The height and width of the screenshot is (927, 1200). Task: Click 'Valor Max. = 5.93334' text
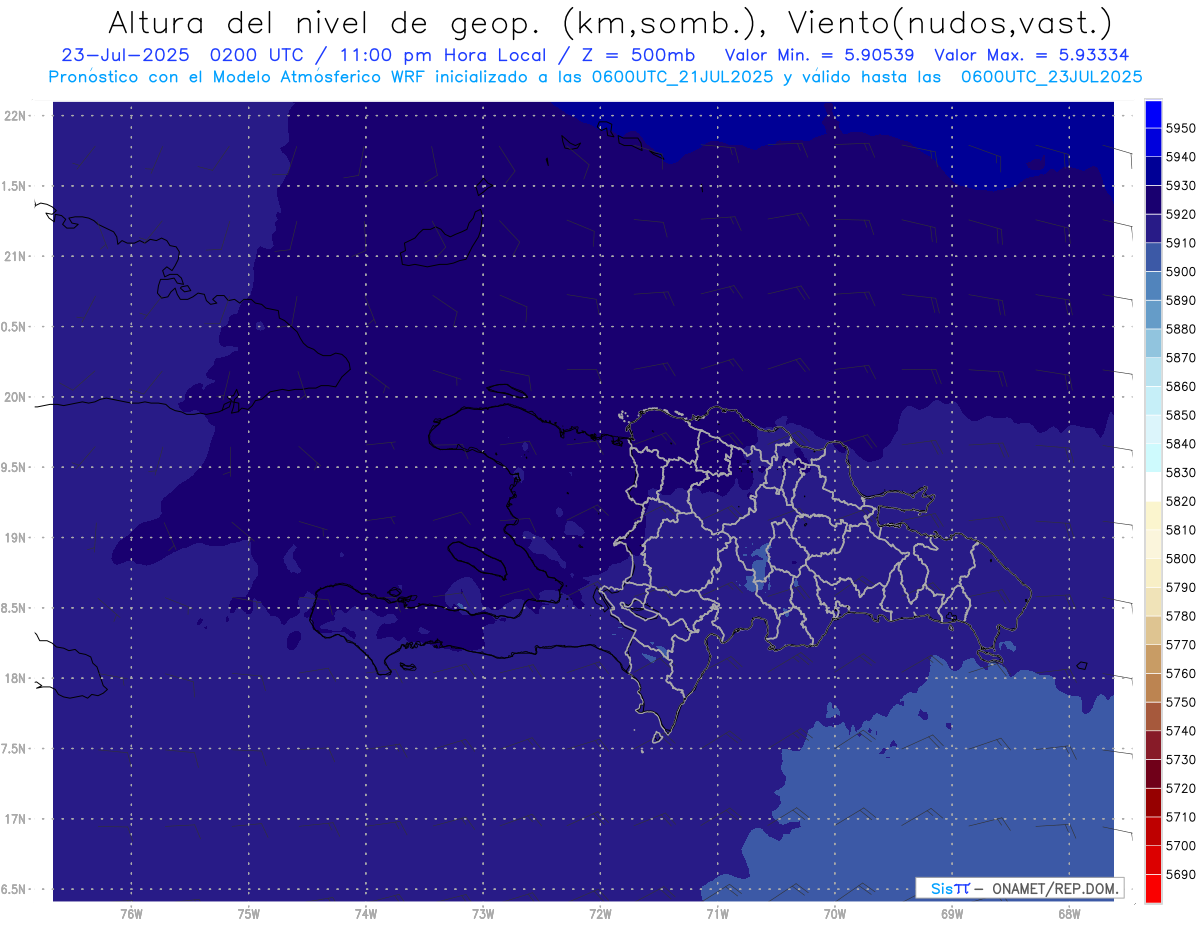(1032, 55)
